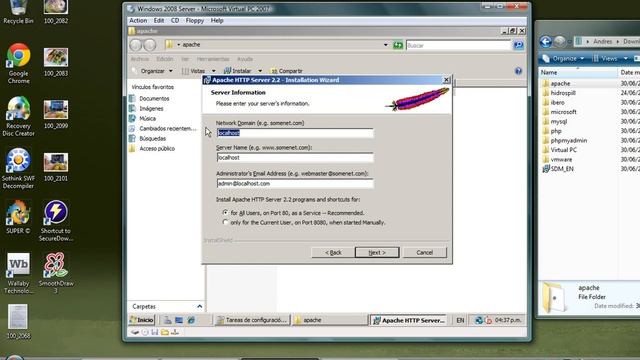
Task: Click the back arrow in apache explorer window
Action: (x=136, y=45)
